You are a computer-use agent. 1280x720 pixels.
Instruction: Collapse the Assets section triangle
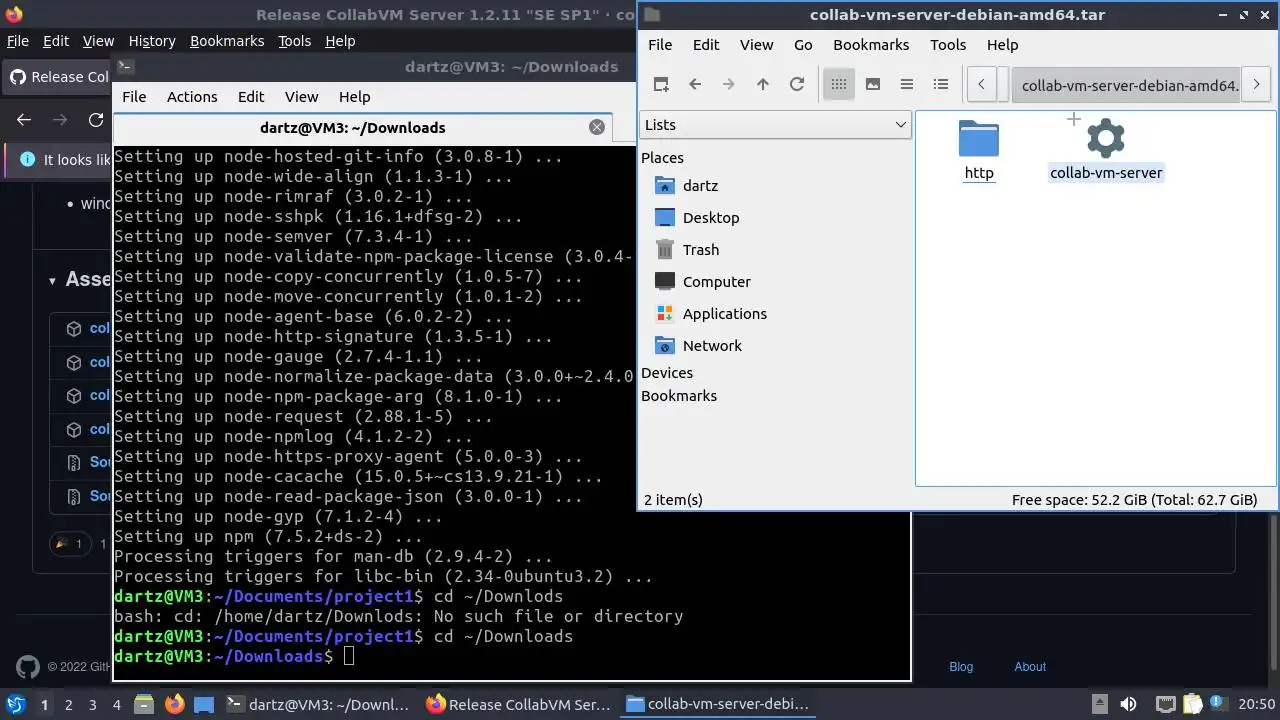pos(52,281)
